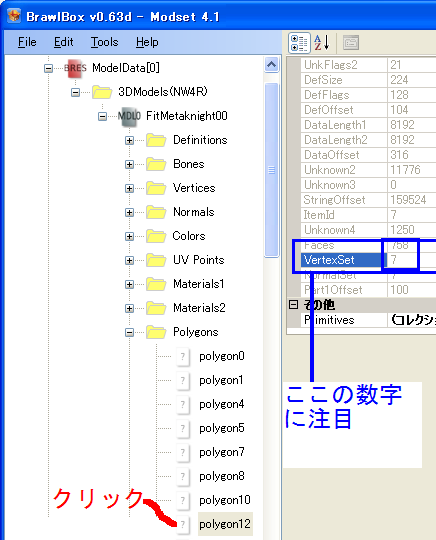Screen dimensions: 436x540
Task: Click the unknown-type icon beside polygon12
Action: tap(183, 524)
